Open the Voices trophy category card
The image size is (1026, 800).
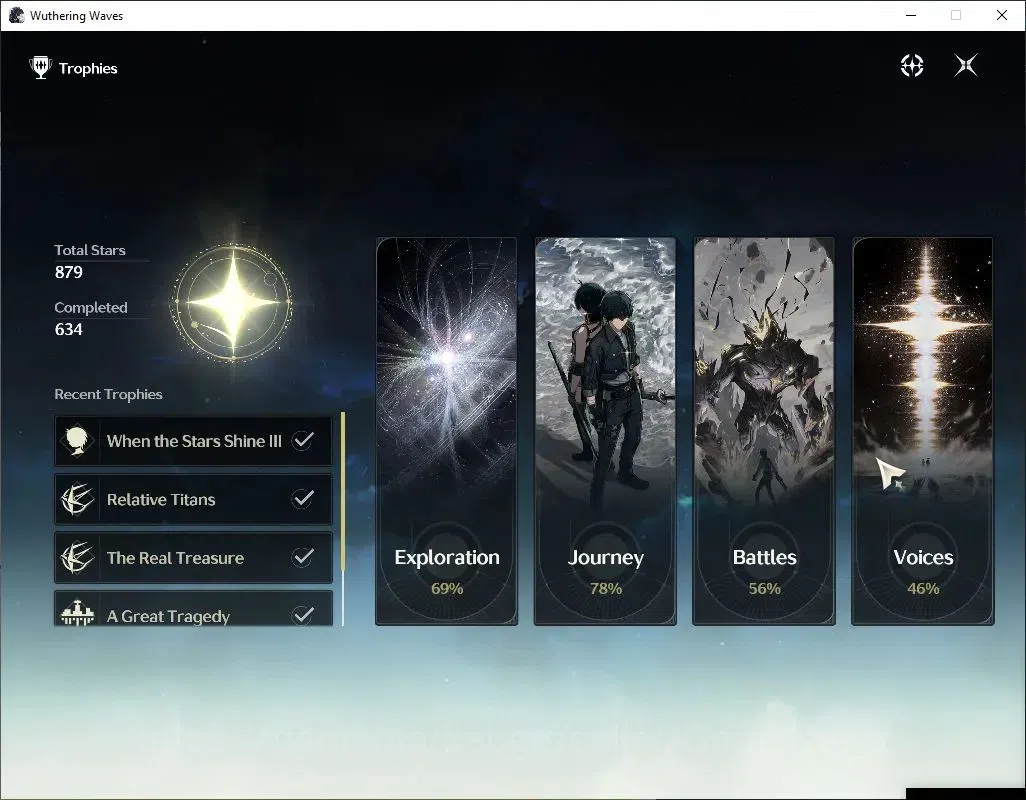[923, 431]
